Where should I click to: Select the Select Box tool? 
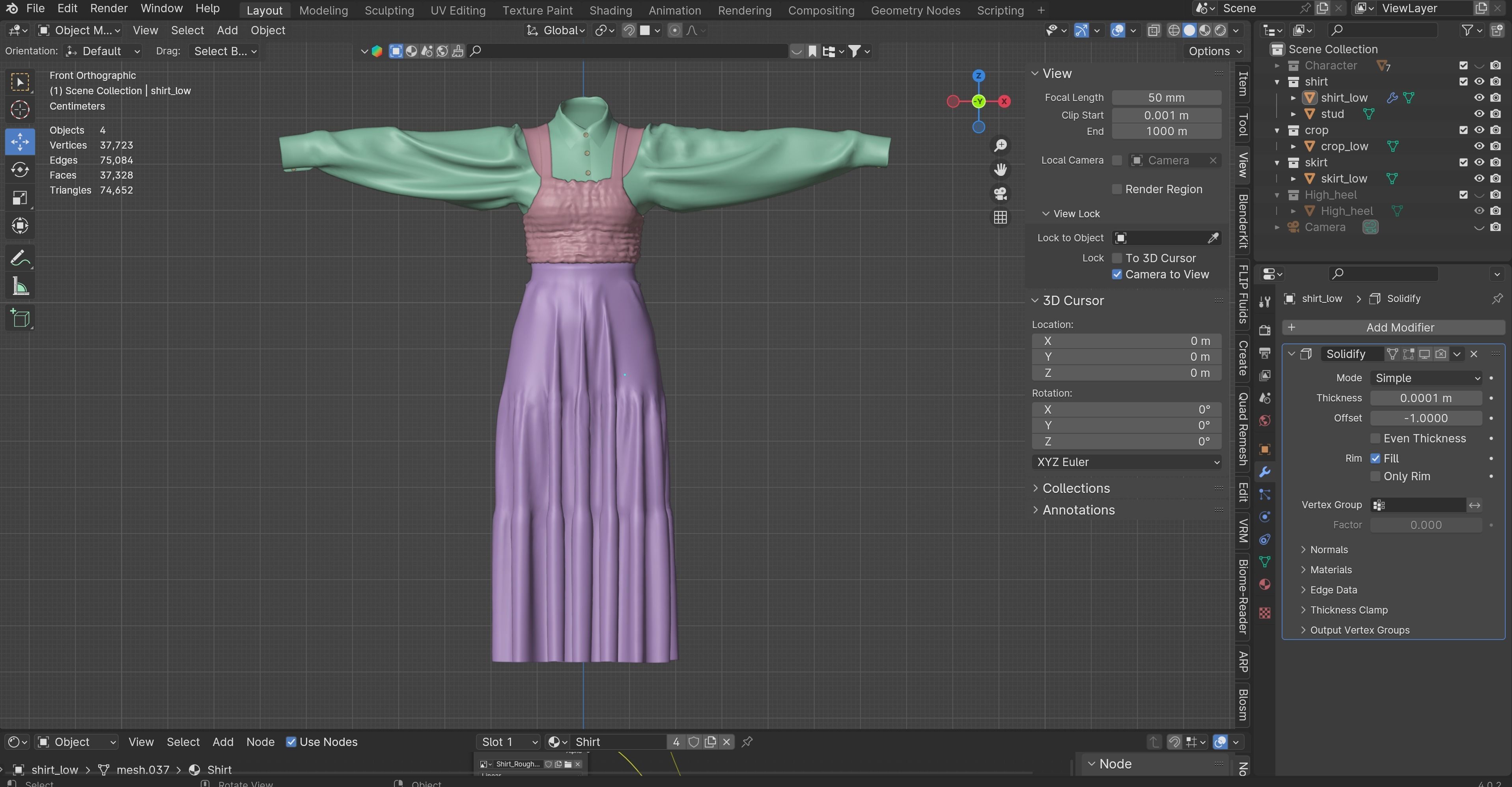click(20, 82)
